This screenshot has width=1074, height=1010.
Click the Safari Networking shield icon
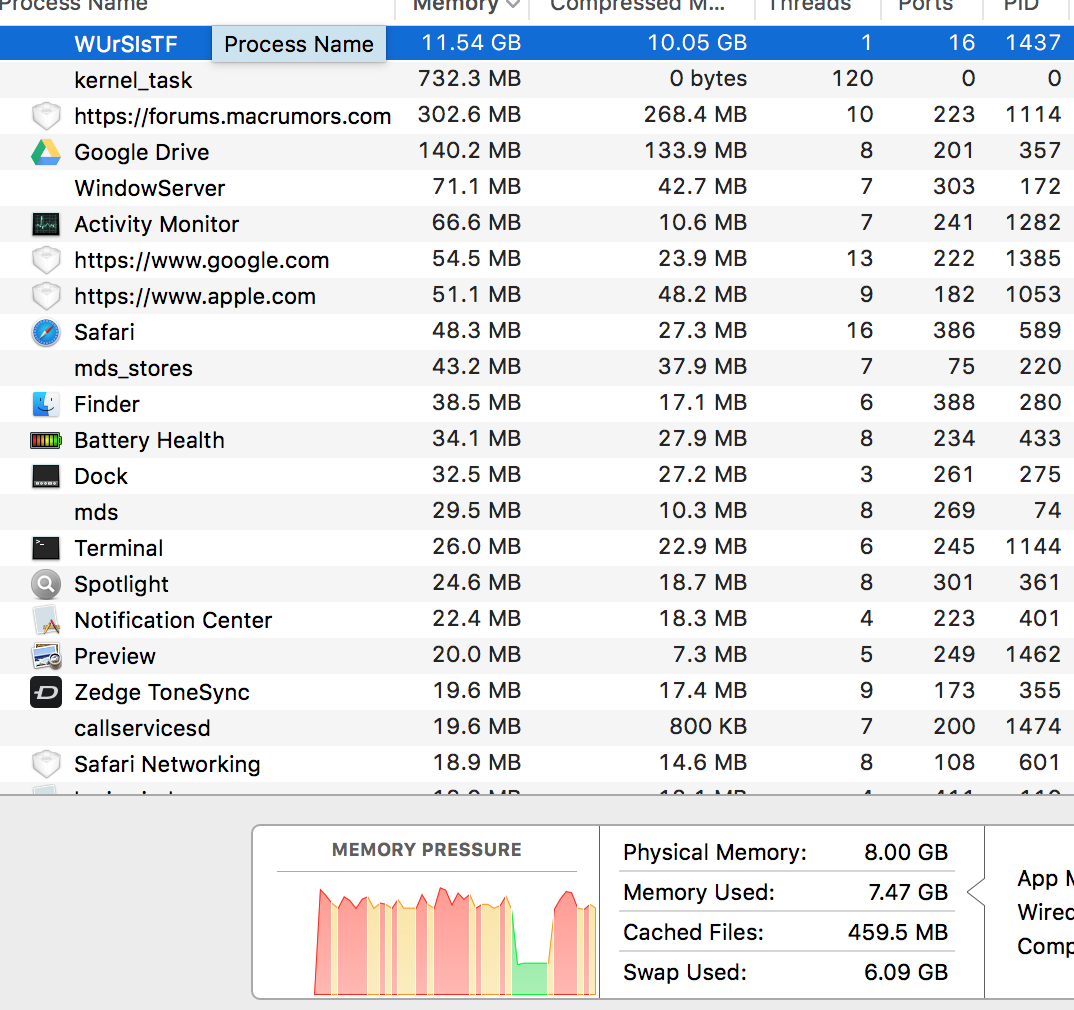click(x=46, y=763)
